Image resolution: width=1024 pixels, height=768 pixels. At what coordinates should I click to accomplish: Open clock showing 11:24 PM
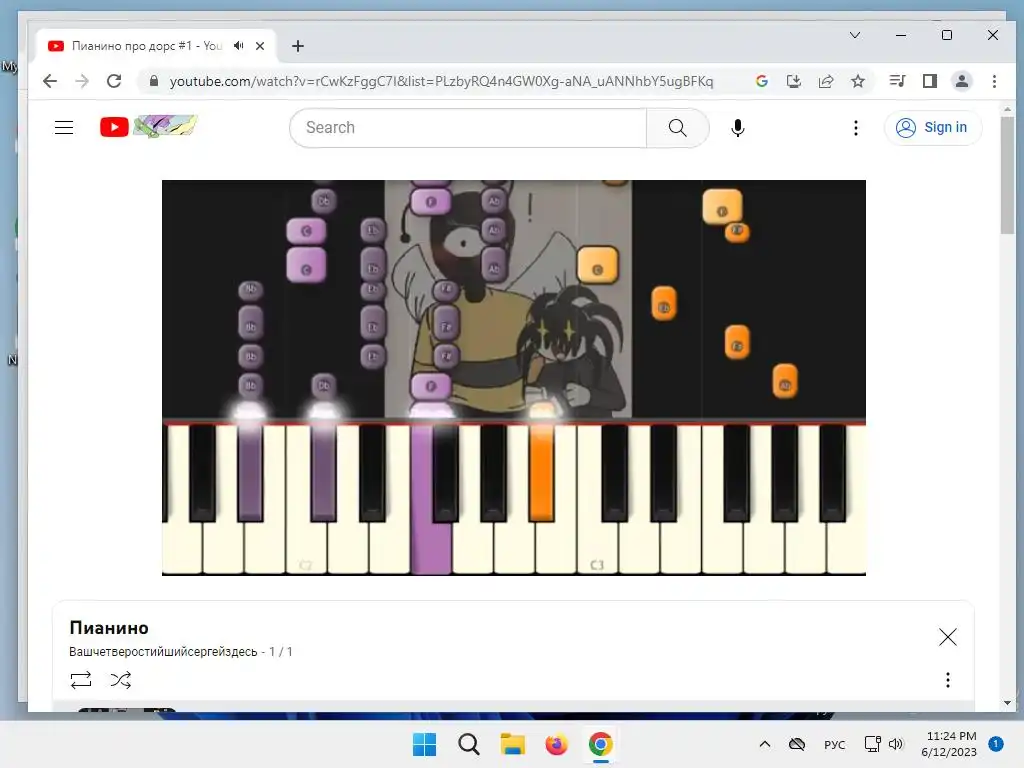coord(949,744)
